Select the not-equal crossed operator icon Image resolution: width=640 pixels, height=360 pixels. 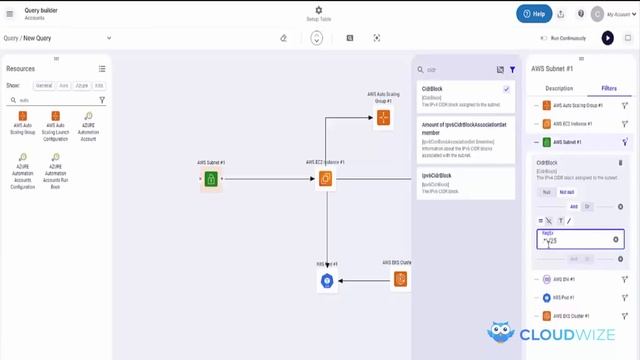549,221
